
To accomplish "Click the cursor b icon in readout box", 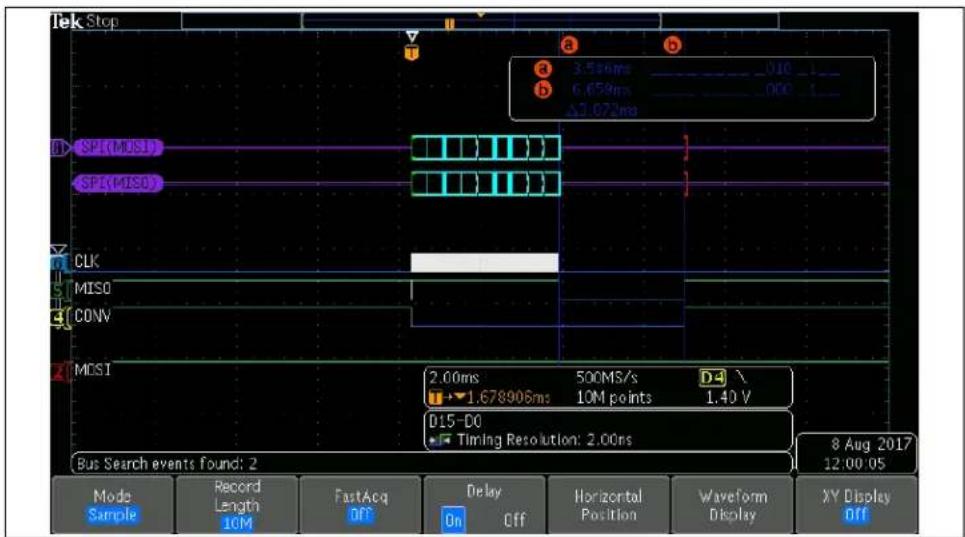I will (543, 90).
